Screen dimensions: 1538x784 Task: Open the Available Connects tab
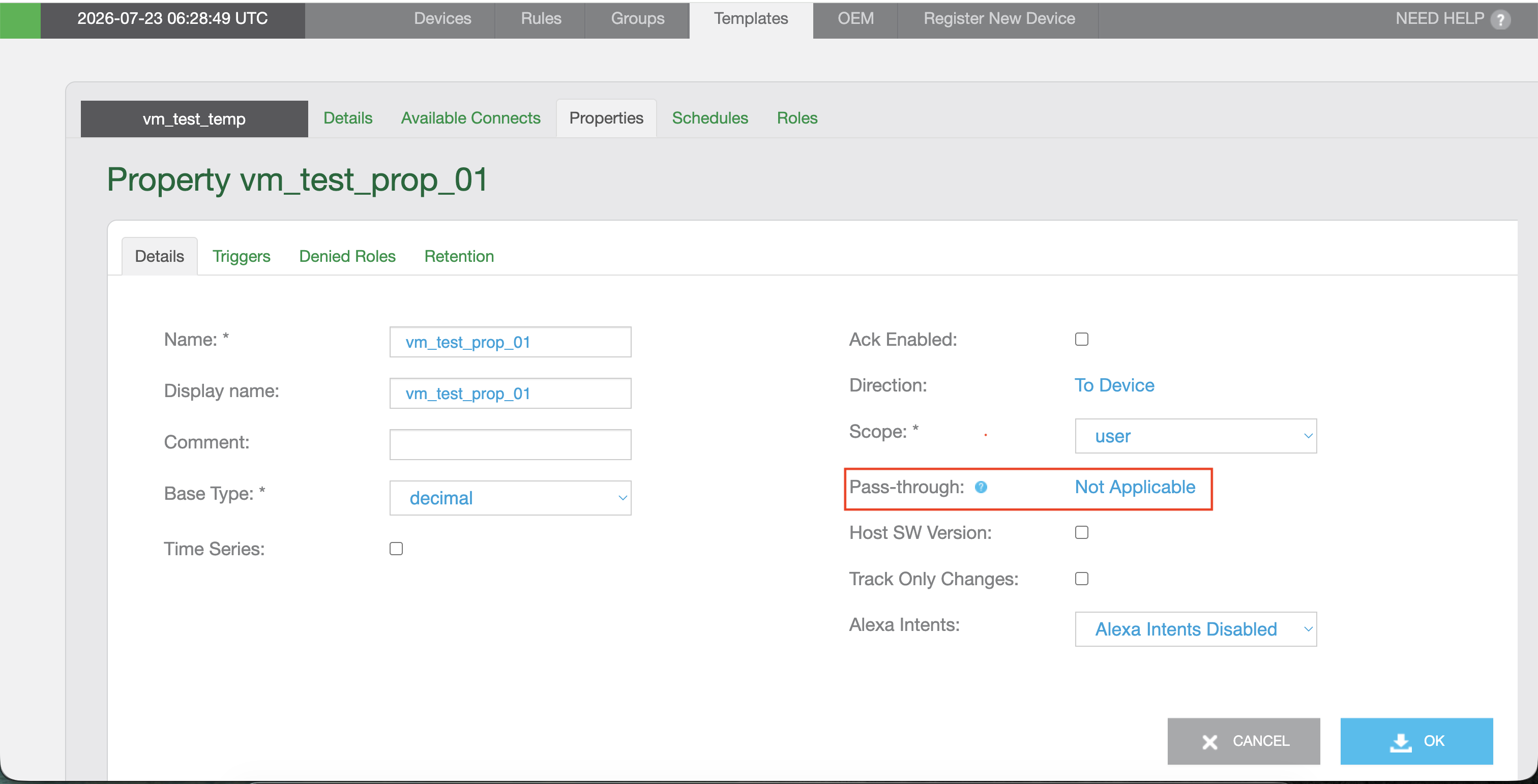click(470, 118)
